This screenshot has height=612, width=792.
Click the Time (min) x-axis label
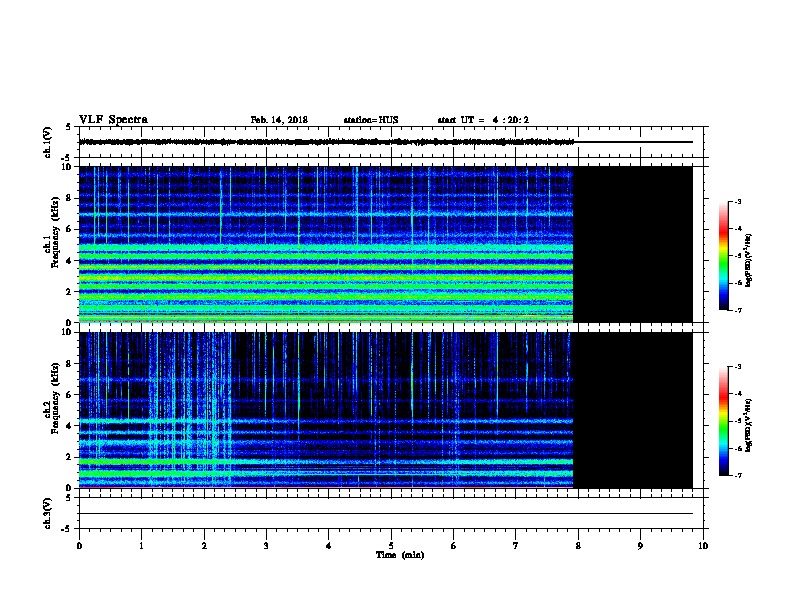400,555
